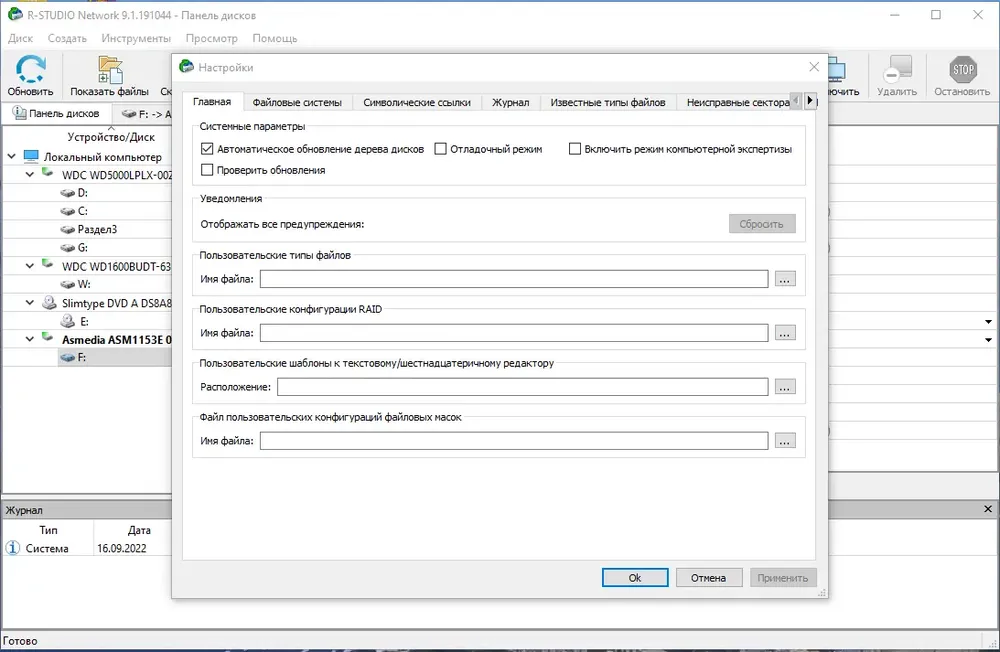Collapse the WDC WD1600BUDT node

[x=30, y=266]
